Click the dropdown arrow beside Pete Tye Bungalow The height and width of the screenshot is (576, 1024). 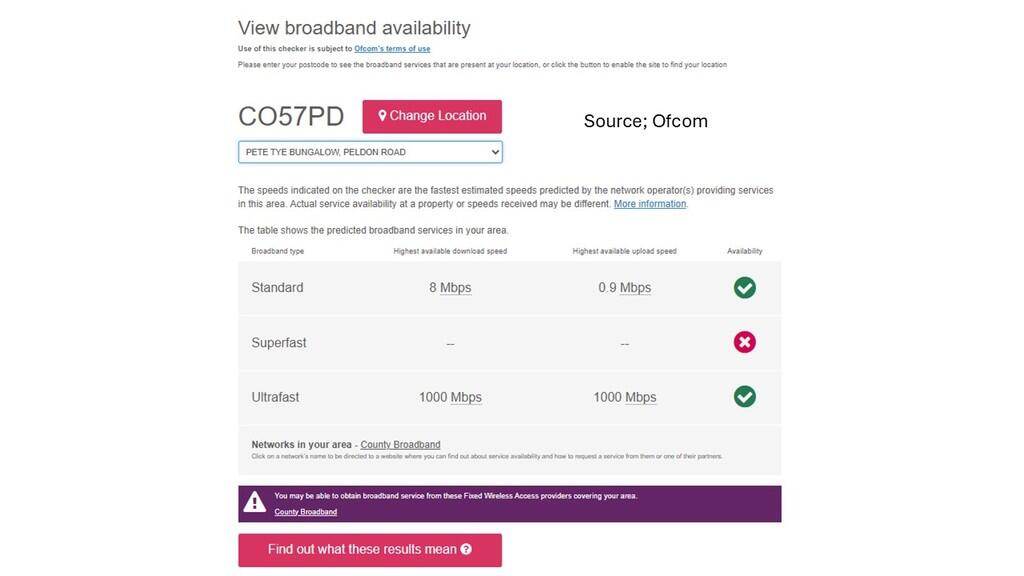(x=493, y=152)
